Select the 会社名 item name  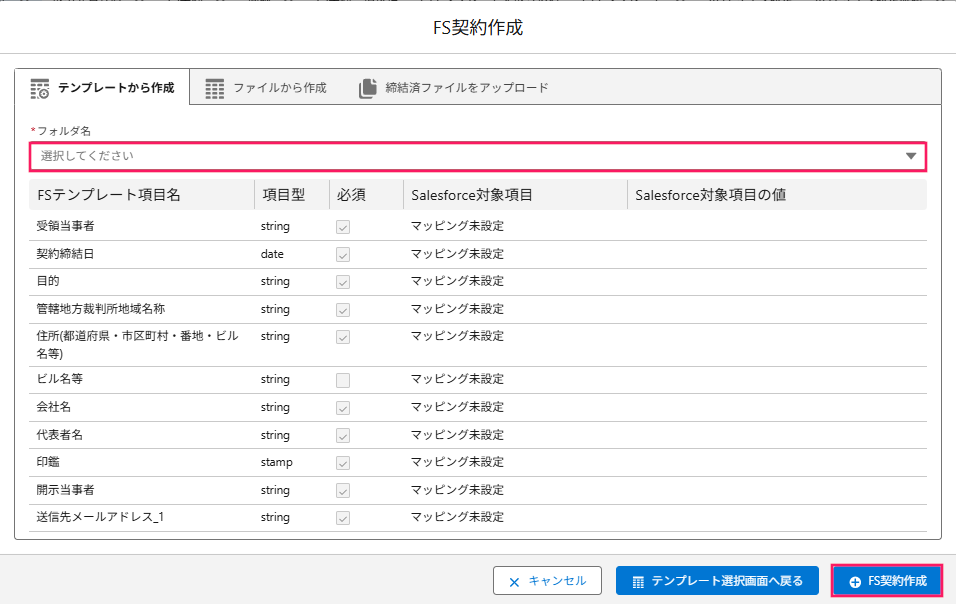pos(54,407)
